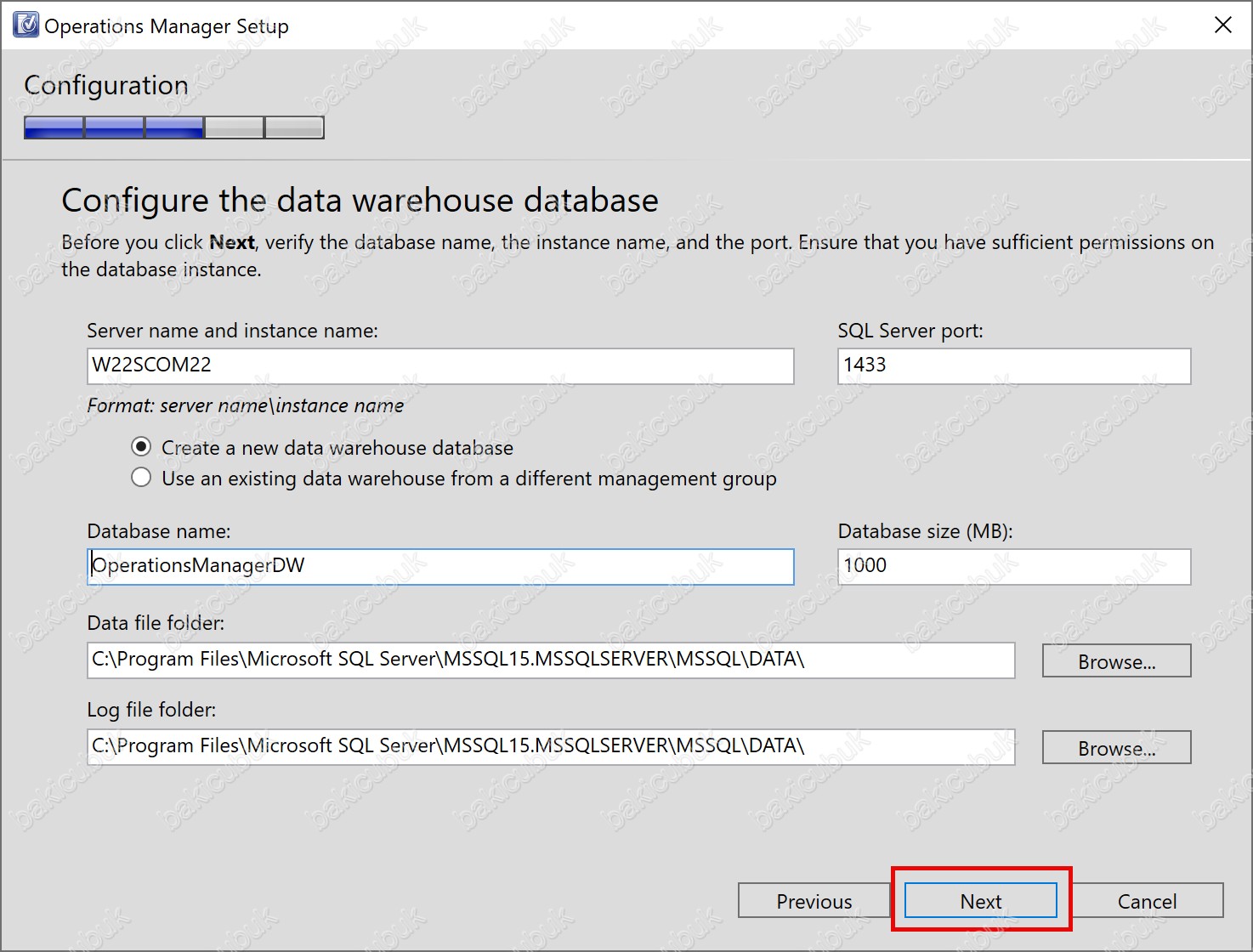Click the 'Configure the data warehouse database' heading
Viewport: 1253px width, 952px height.
(x=360, y=201)
